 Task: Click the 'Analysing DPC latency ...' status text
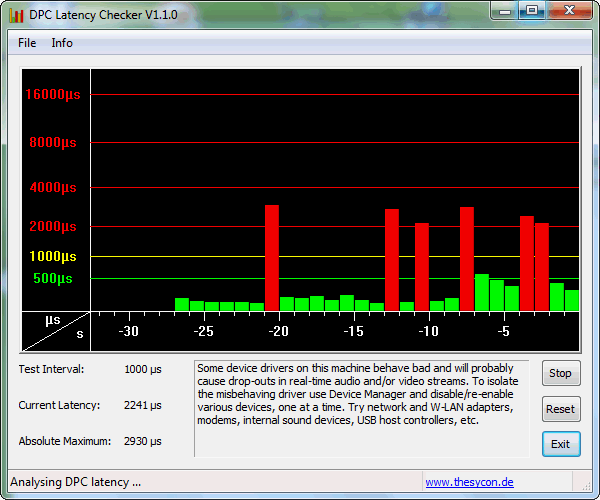[76, 482]
